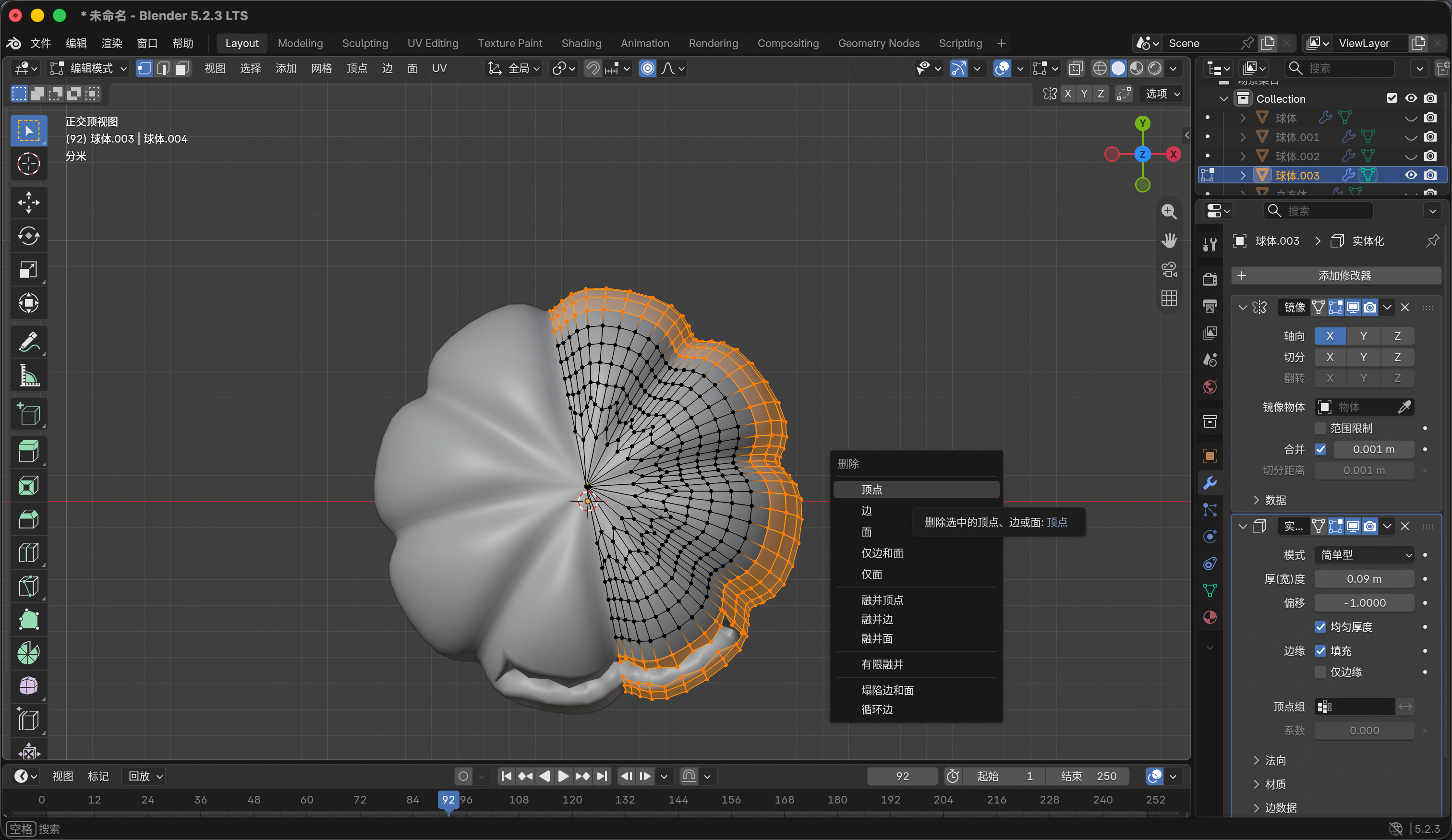
Task: Open the 文件 menu
Action: tap(40, 43)
